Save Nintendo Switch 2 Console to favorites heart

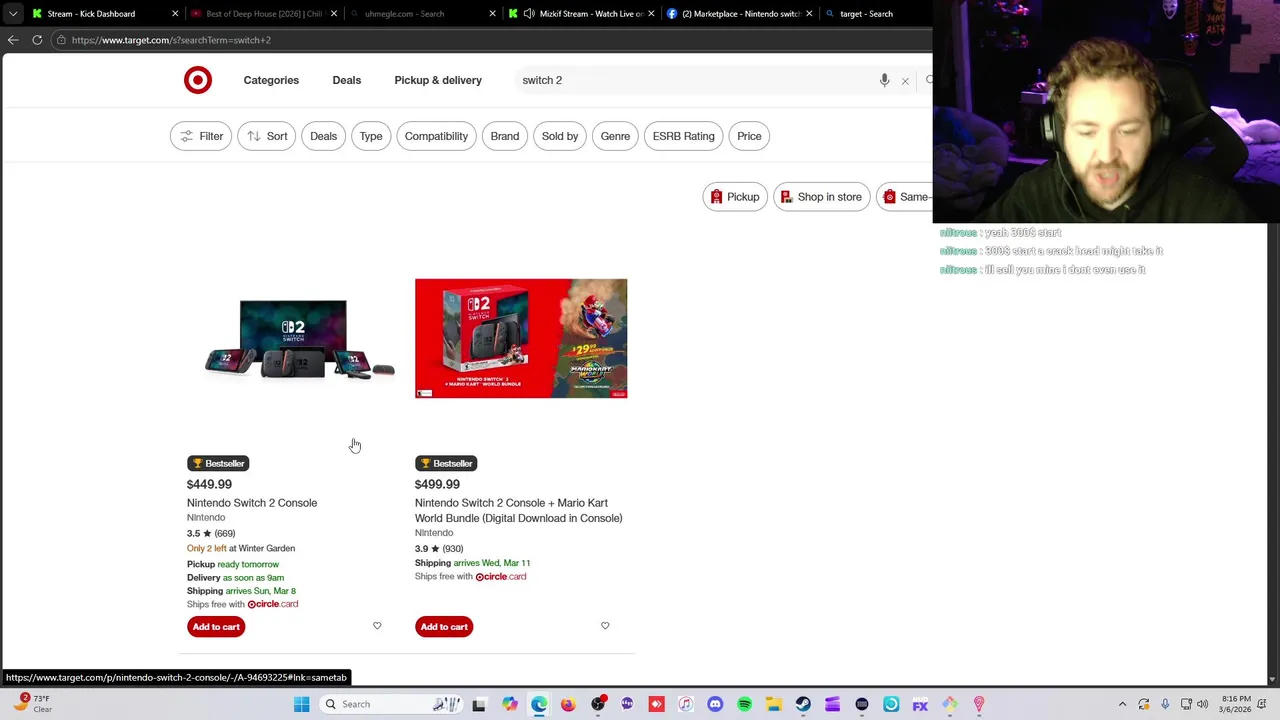(x=377, y=626)
